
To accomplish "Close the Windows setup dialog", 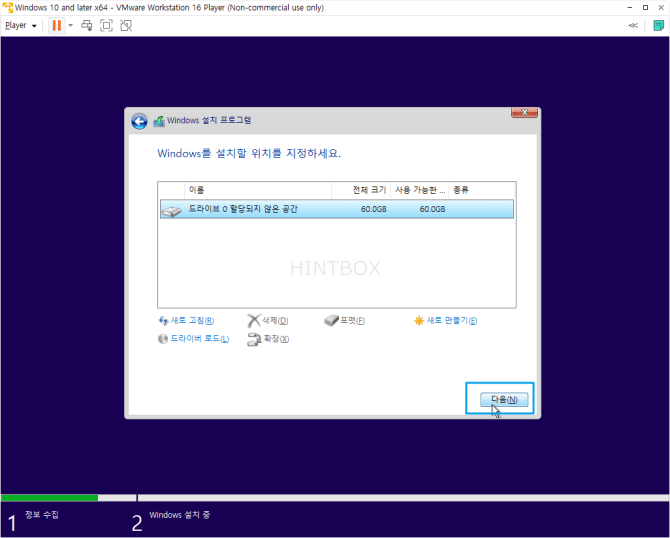I will point(524,112).
